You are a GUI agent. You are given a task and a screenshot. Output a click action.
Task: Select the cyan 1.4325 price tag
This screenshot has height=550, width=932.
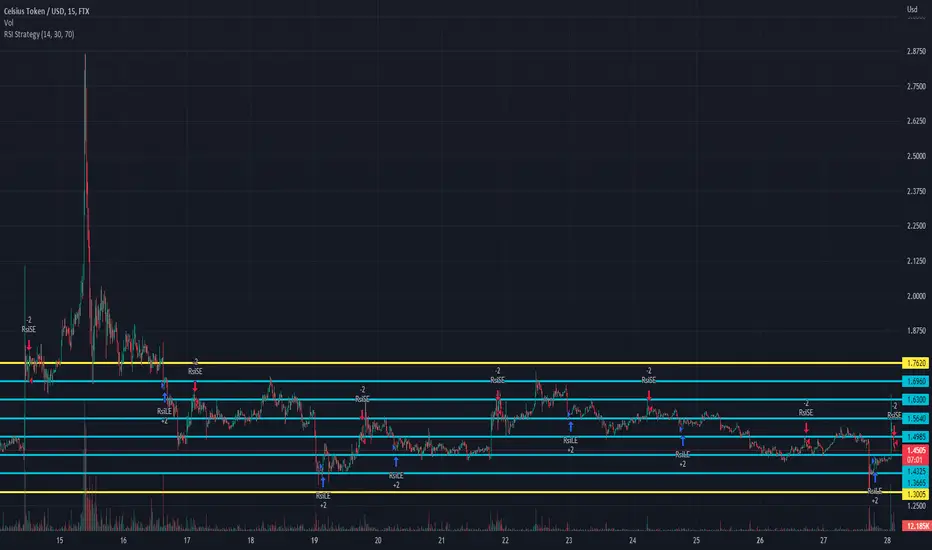[x=915, y=472]
